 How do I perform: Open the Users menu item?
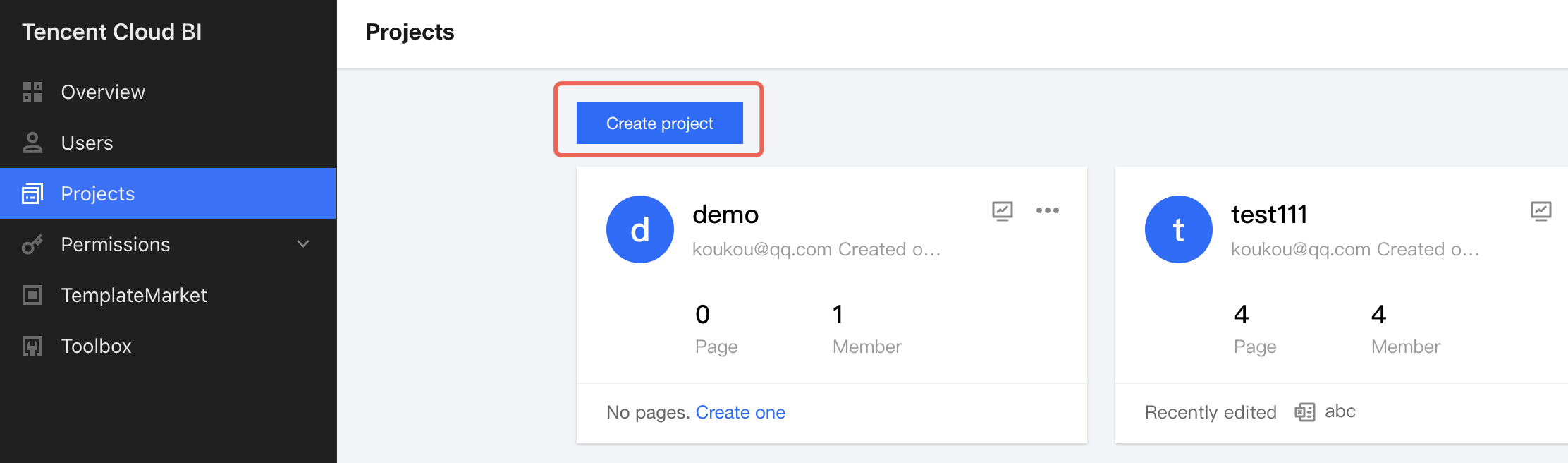pyautogui.click(x=87, y=143)
